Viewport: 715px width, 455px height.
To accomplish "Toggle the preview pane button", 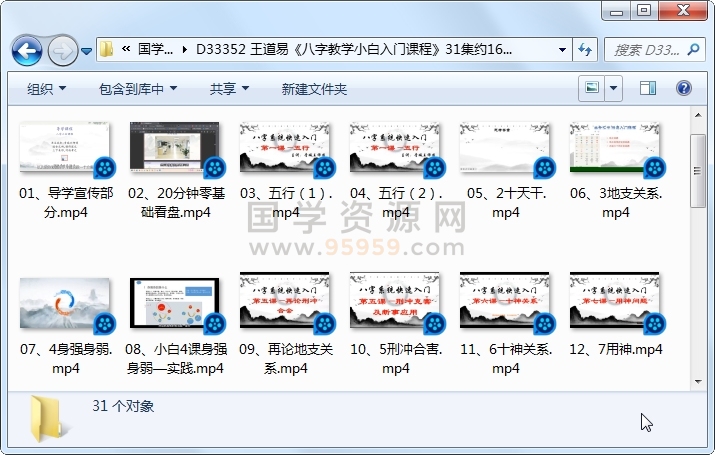I will click(x=648, y=88).
